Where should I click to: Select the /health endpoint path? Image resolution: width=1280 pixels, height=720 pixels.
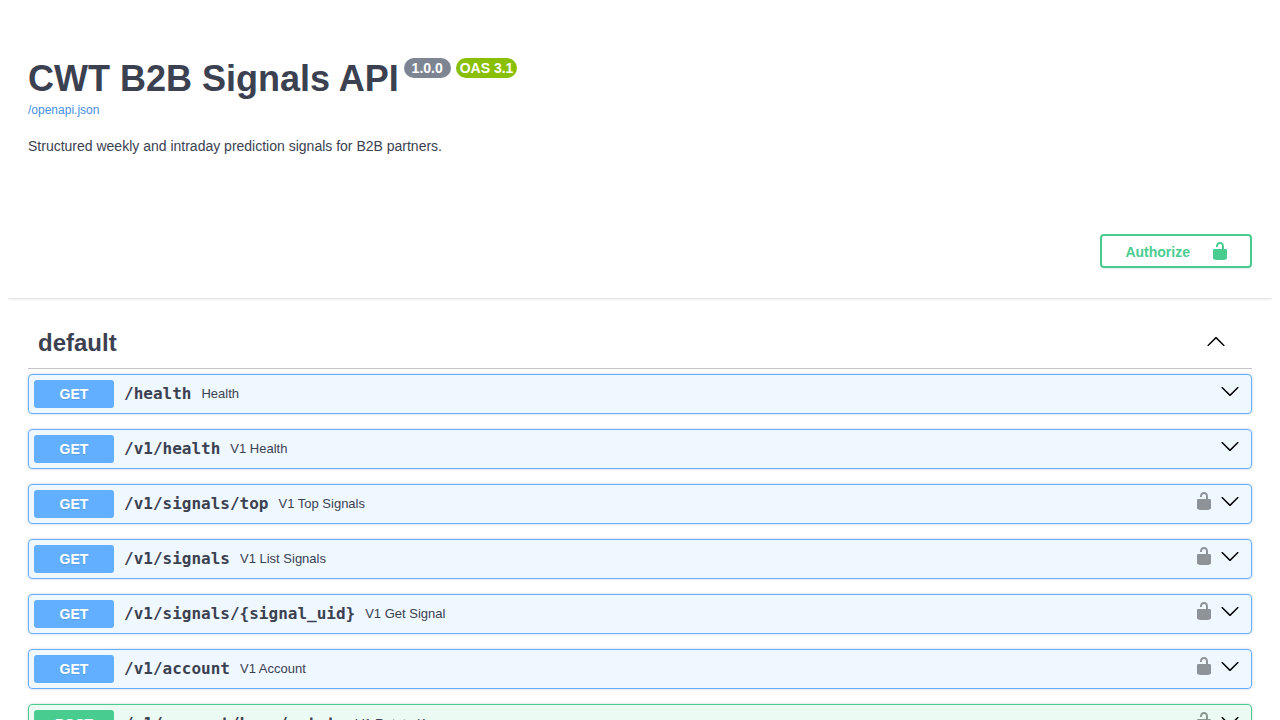[157, 394]
